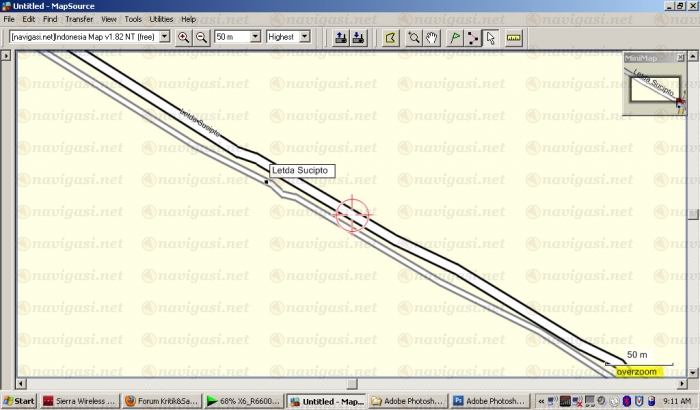
Task: Select the Map tool icon
Action: (391, 37)
